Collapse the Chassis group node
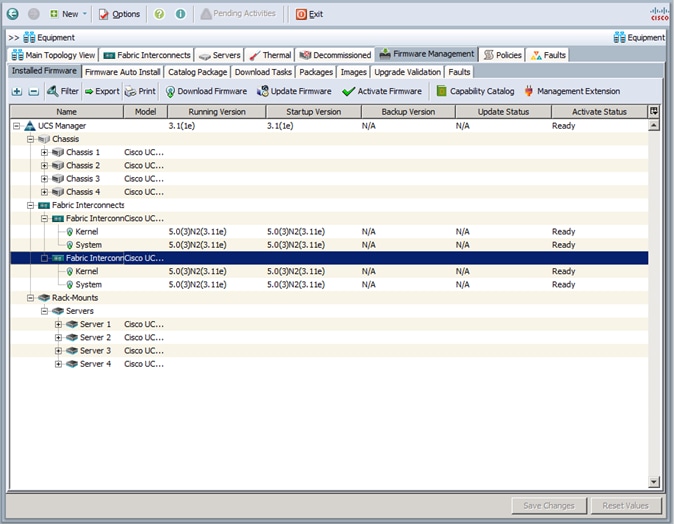 (x=30, y=139)
